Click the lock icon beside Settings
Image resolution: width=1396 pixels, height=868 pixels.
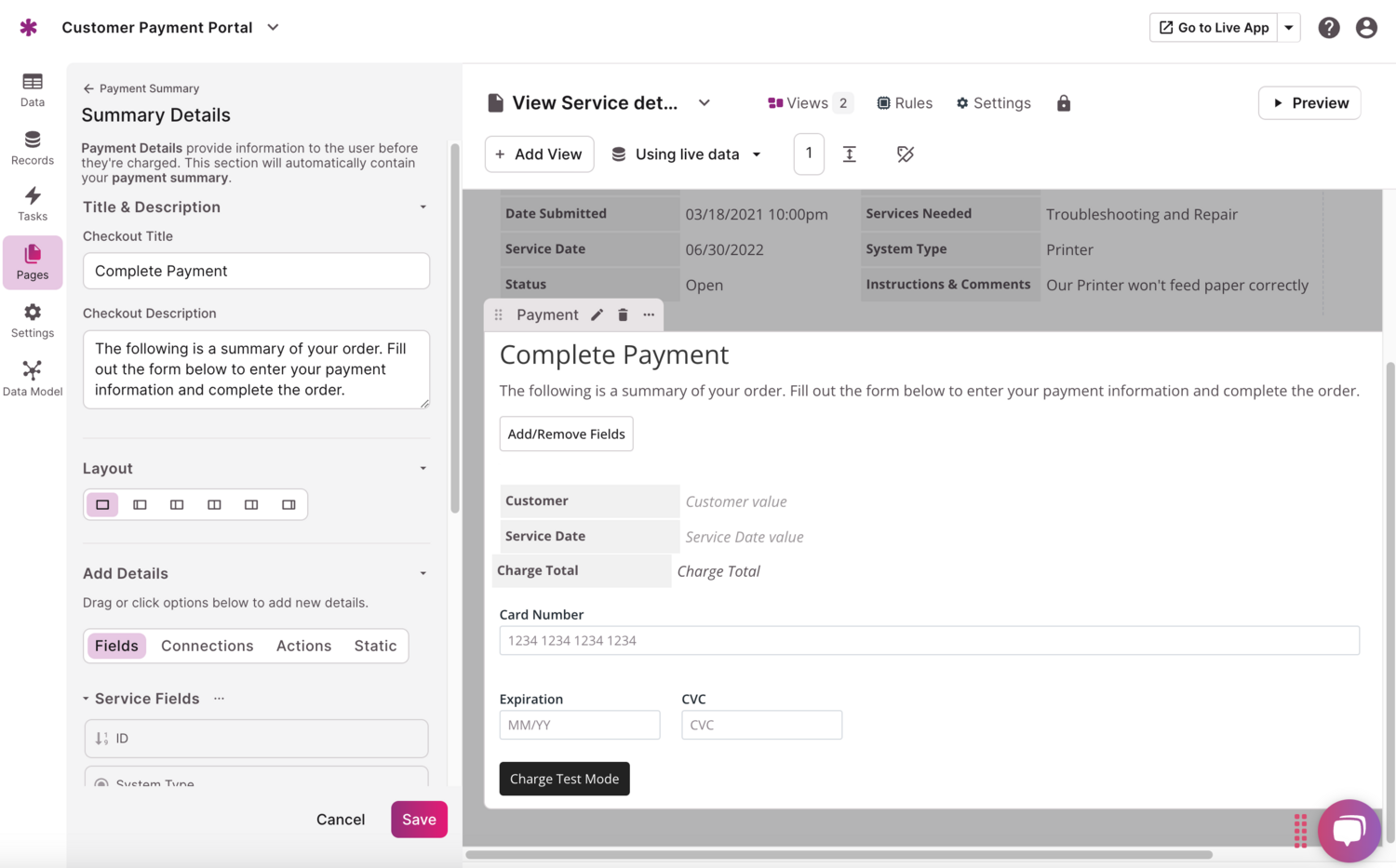click(1064, 102)
